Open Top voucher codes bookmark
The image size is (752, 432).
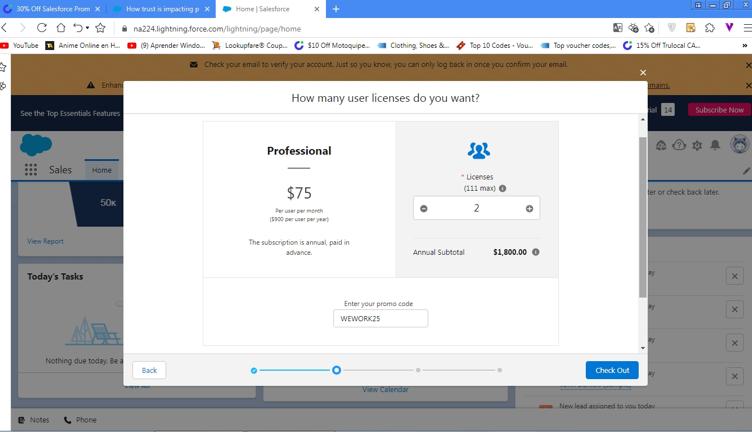tap(578, 46)
